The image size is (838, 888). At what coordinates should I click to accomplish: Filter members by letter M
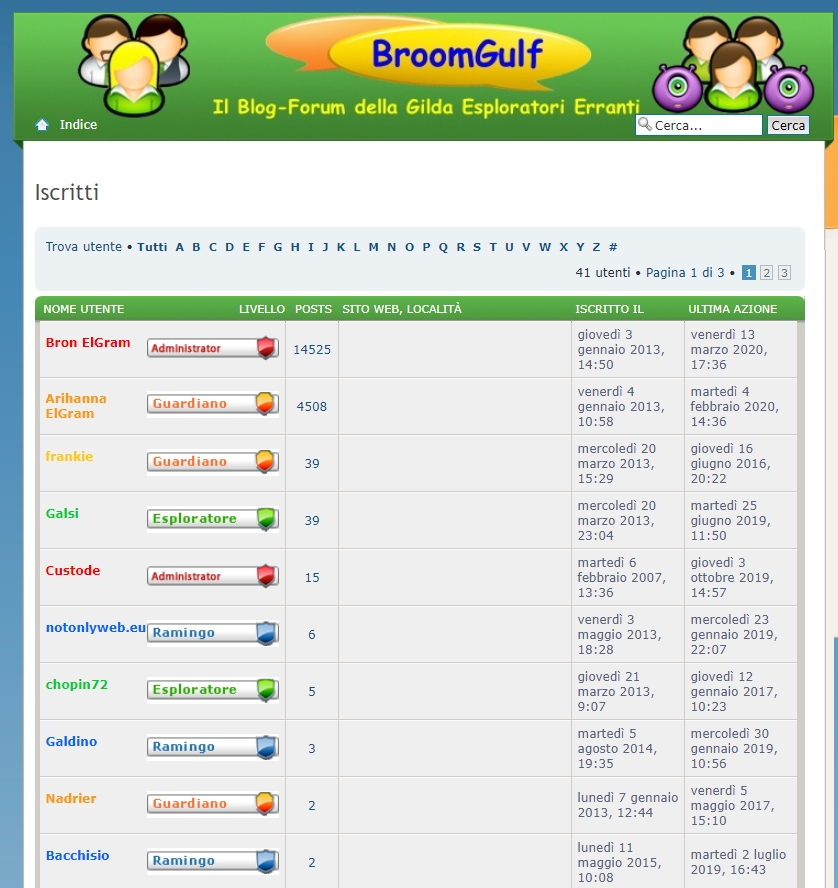(x=374, y=247)
